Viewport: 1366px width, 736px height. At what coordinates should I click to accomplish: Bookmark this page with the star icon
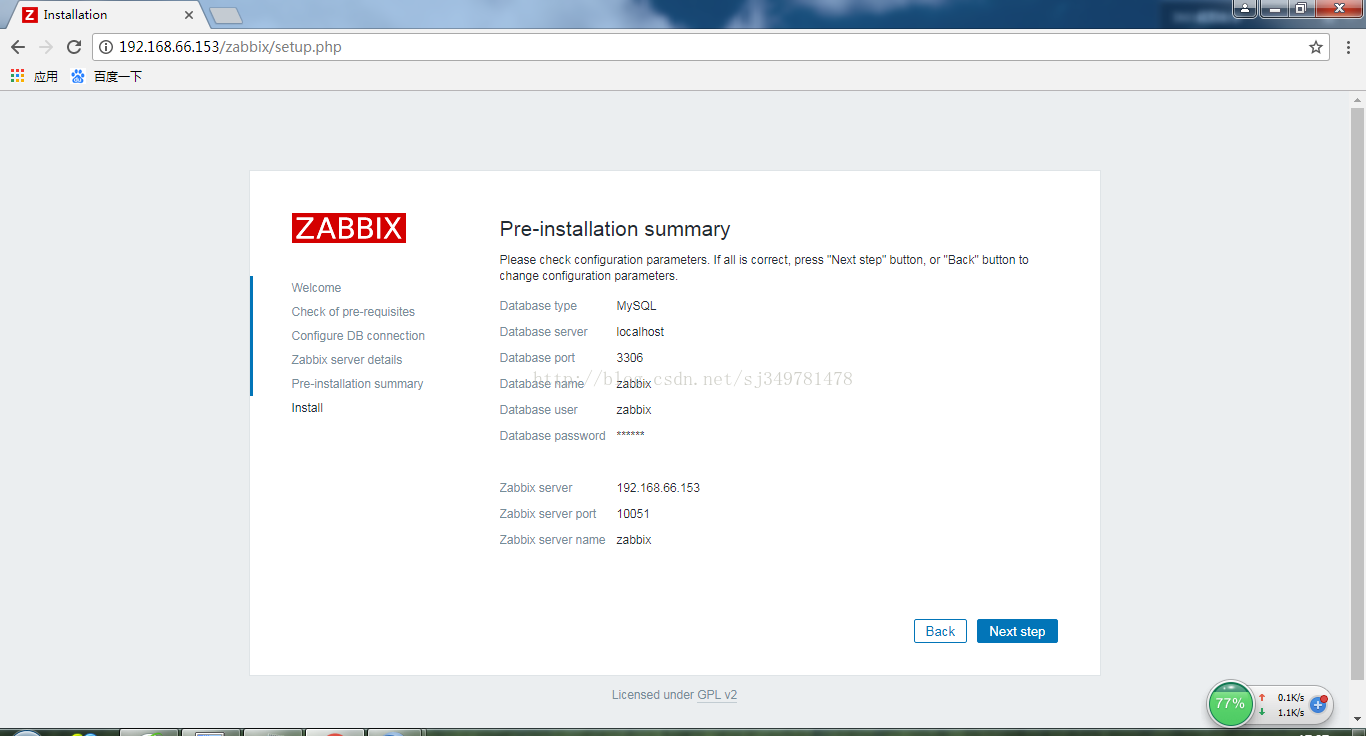pyautogui.click(x=1316, y=47)
